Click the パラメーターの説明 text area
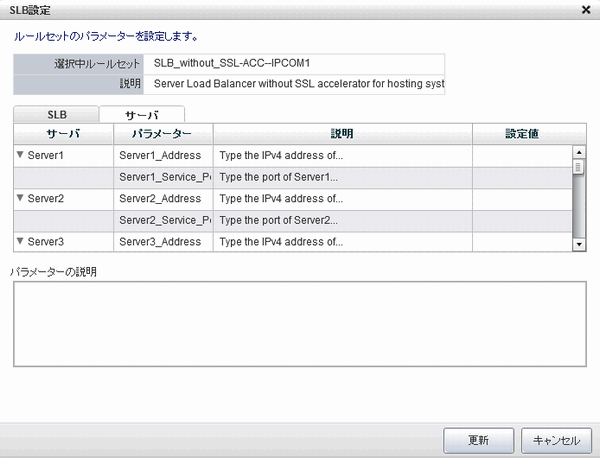 (300, 324)
